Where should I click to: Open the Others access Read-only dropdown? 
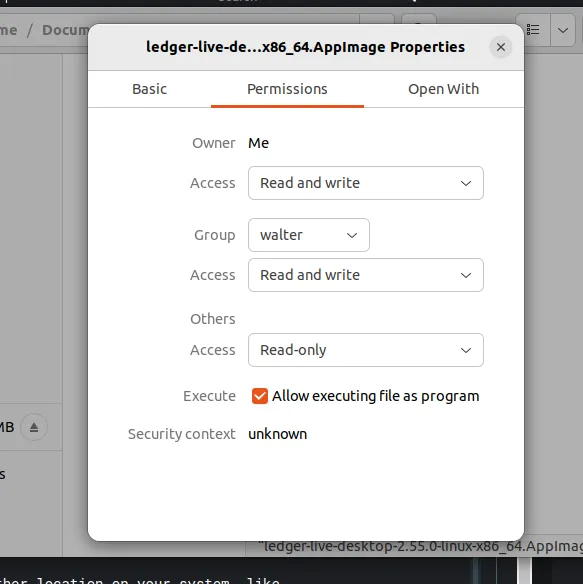[366, 350]
